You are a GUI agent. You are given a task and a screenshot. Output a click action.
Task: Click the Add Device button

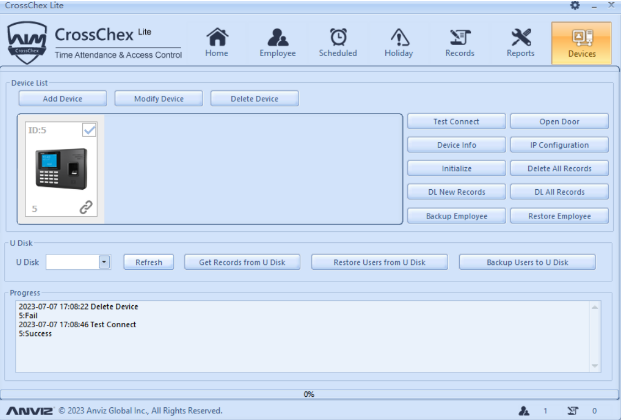pyautogui.click(x=62, y=98)
